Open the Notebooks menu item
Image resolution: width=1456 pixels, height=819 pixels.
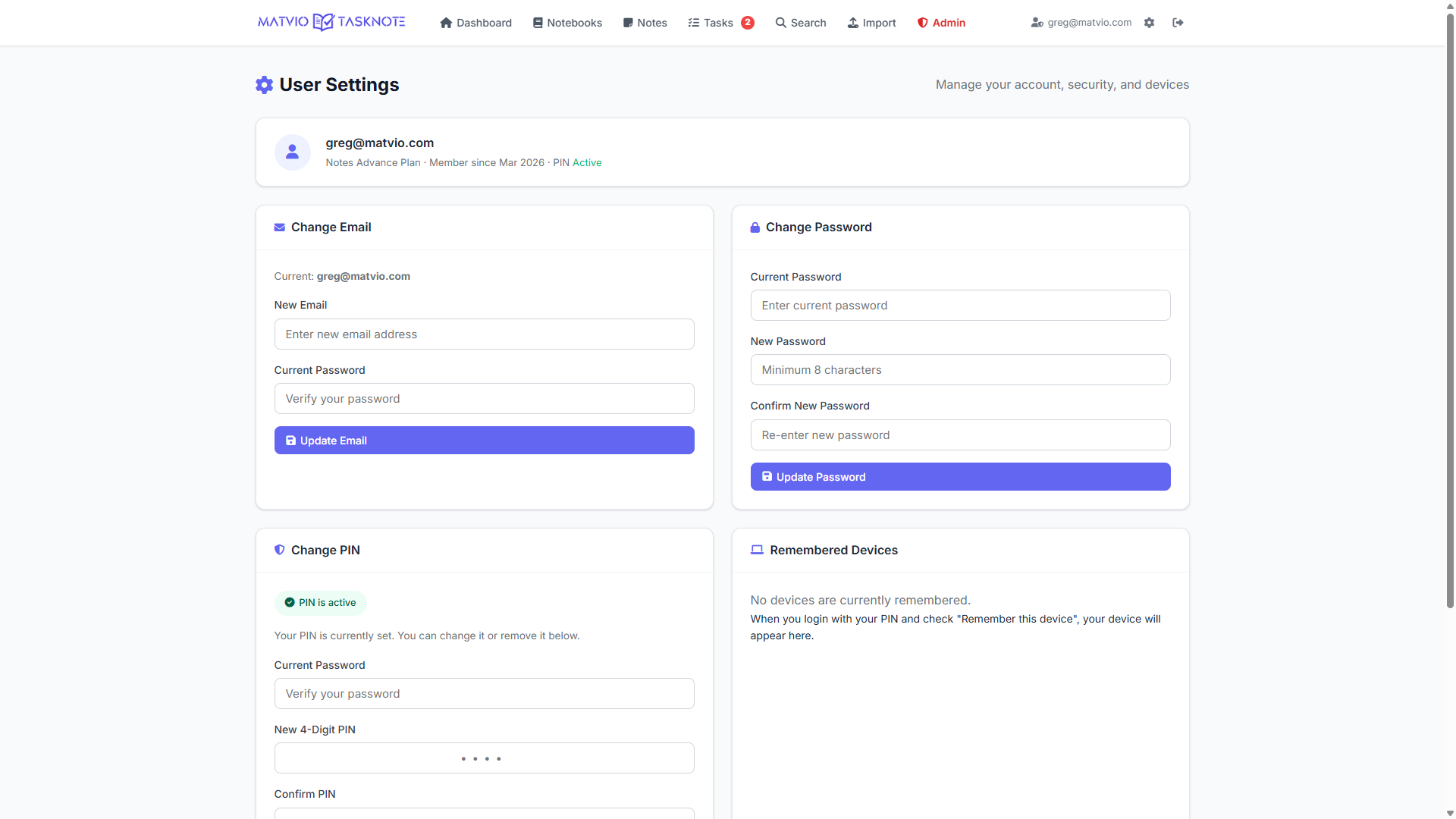pyautogui.click(x=567, y=23)
